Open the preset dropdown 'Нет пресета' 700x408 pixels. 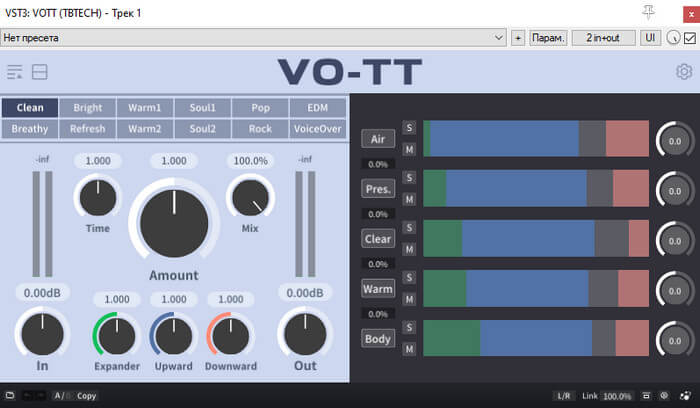point(254,38)
